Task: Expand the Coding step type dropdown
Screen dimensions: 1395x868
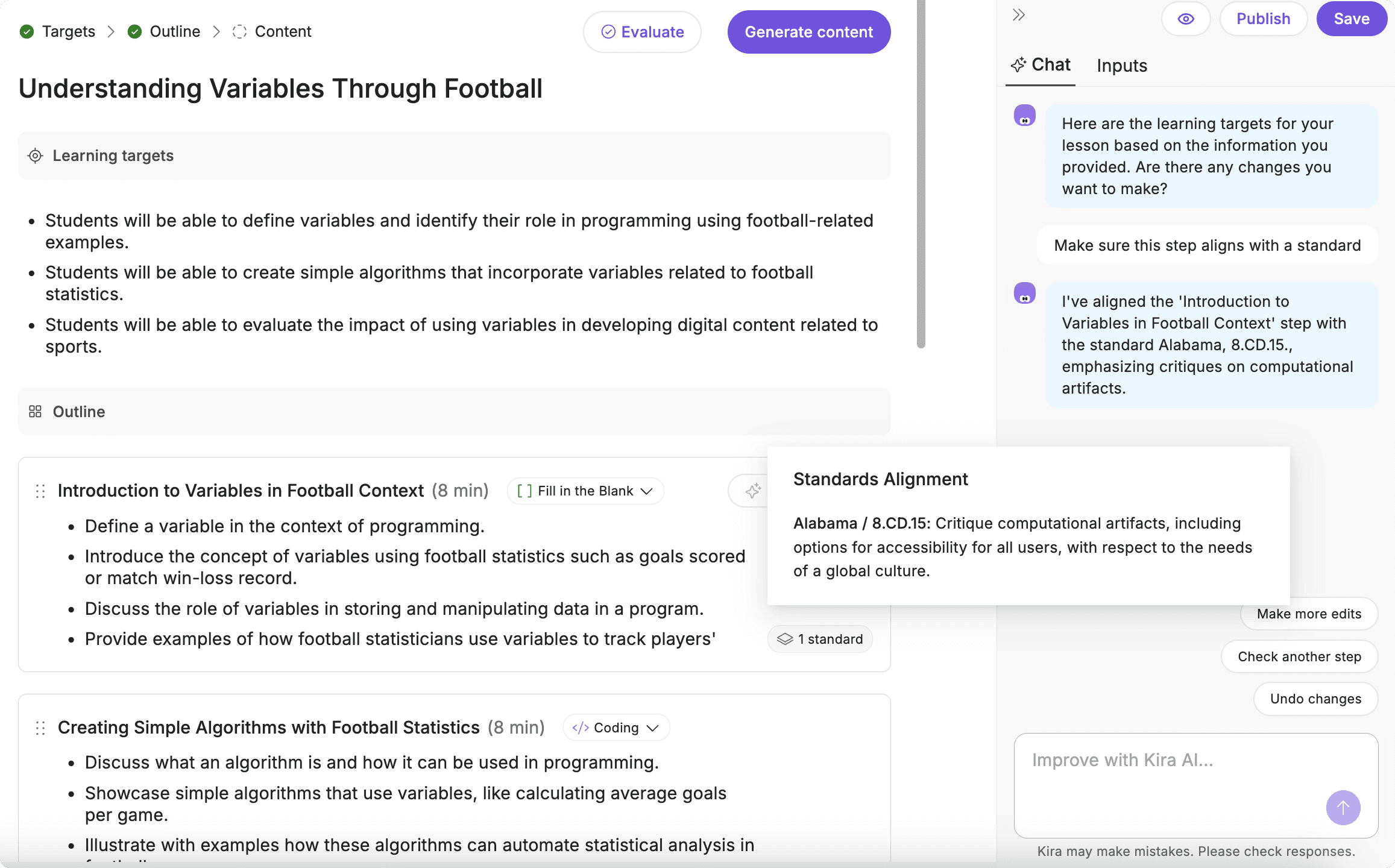Action: (616, 728)
